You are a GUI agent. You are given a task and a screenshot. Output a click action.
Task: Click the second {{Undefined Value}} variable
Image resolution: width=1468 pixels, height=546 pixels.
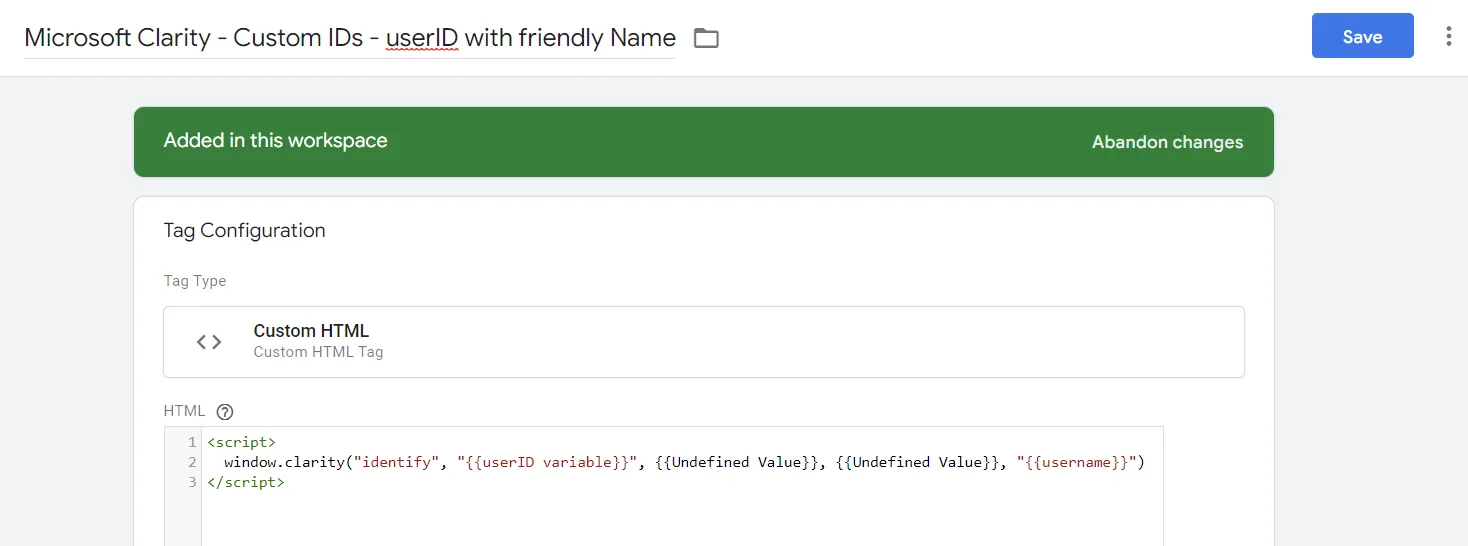click(x=916, y=462)
